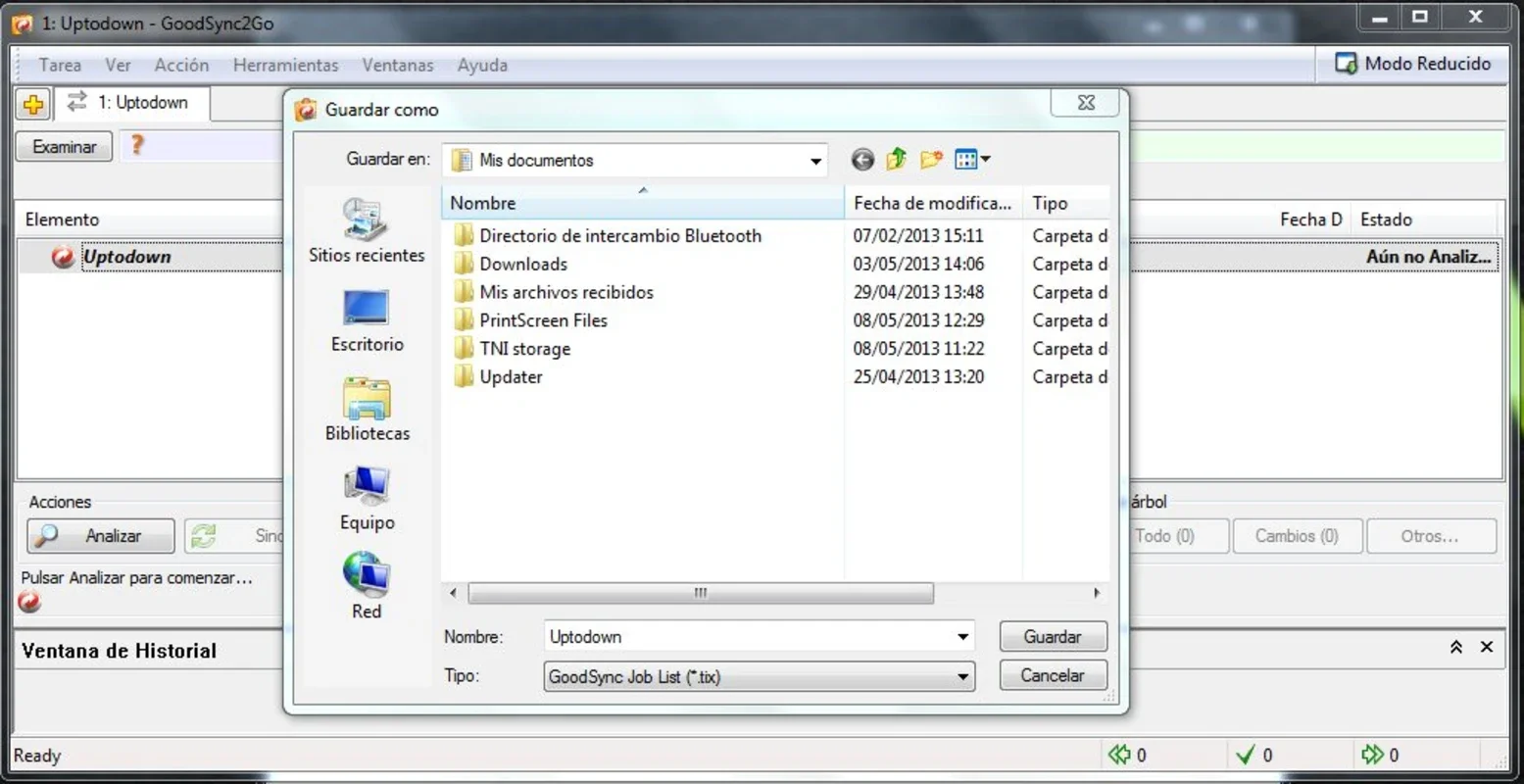Close the Guardar como dialog
The image size is (1524, 784).
1087,103
